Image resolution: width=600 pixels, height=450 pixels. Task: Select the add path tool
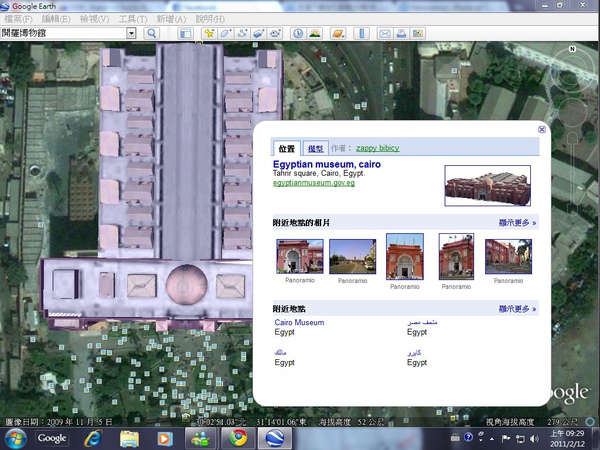click(242, 33)
